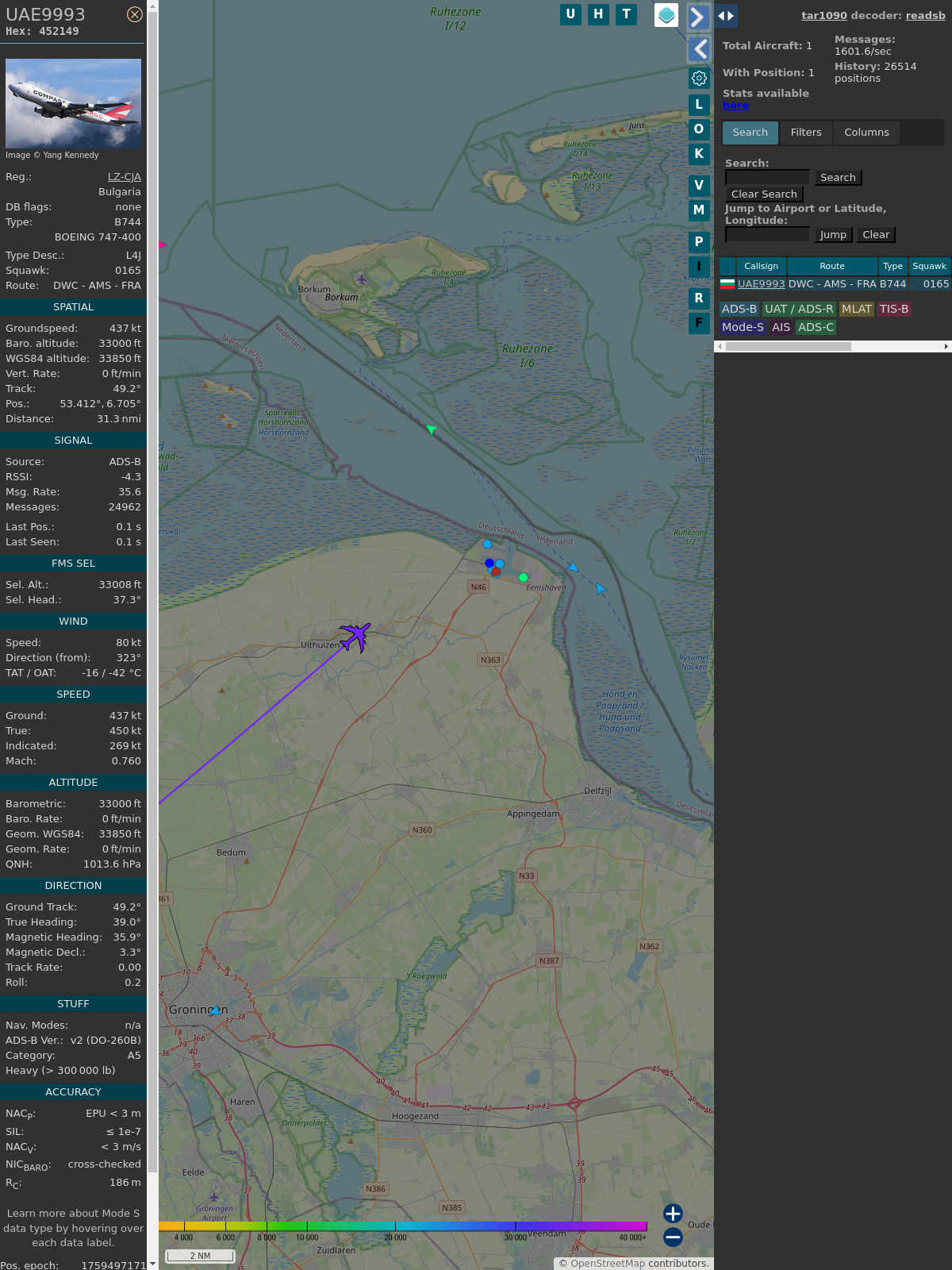Open the tar1090 link
This screenshot has width=952, height=1270.
(824, 15)
